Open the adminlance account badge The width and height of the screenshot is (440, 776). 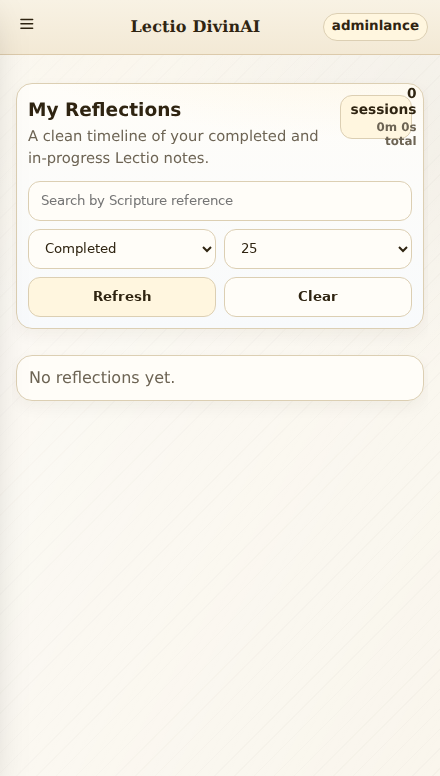coord(375,26)
